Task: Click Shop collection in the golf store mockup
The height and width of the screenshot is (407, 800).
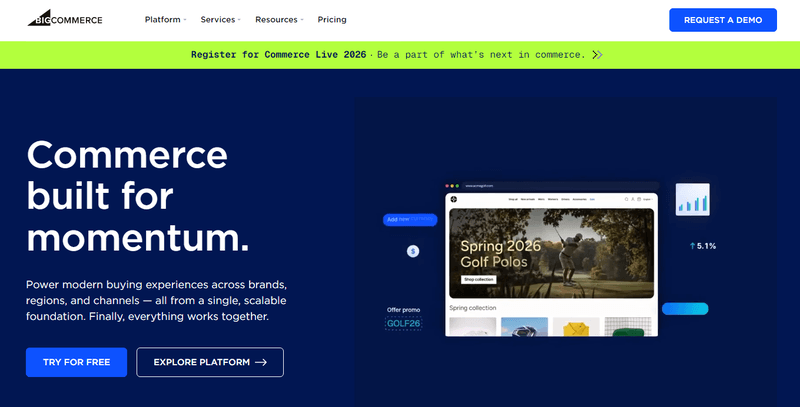Action: click(479, 279)
